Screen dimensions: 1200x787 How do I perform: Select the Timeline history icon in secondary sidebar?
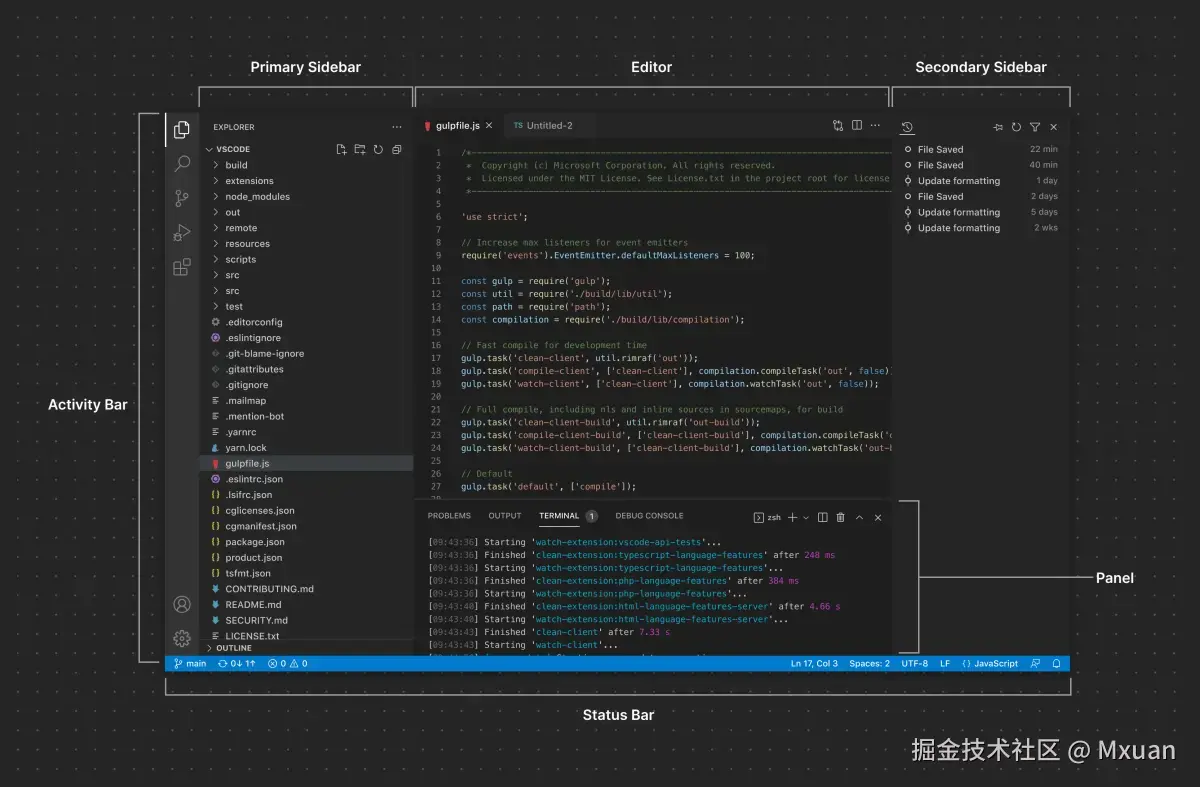pyautogui.click(x=907, y=127)
